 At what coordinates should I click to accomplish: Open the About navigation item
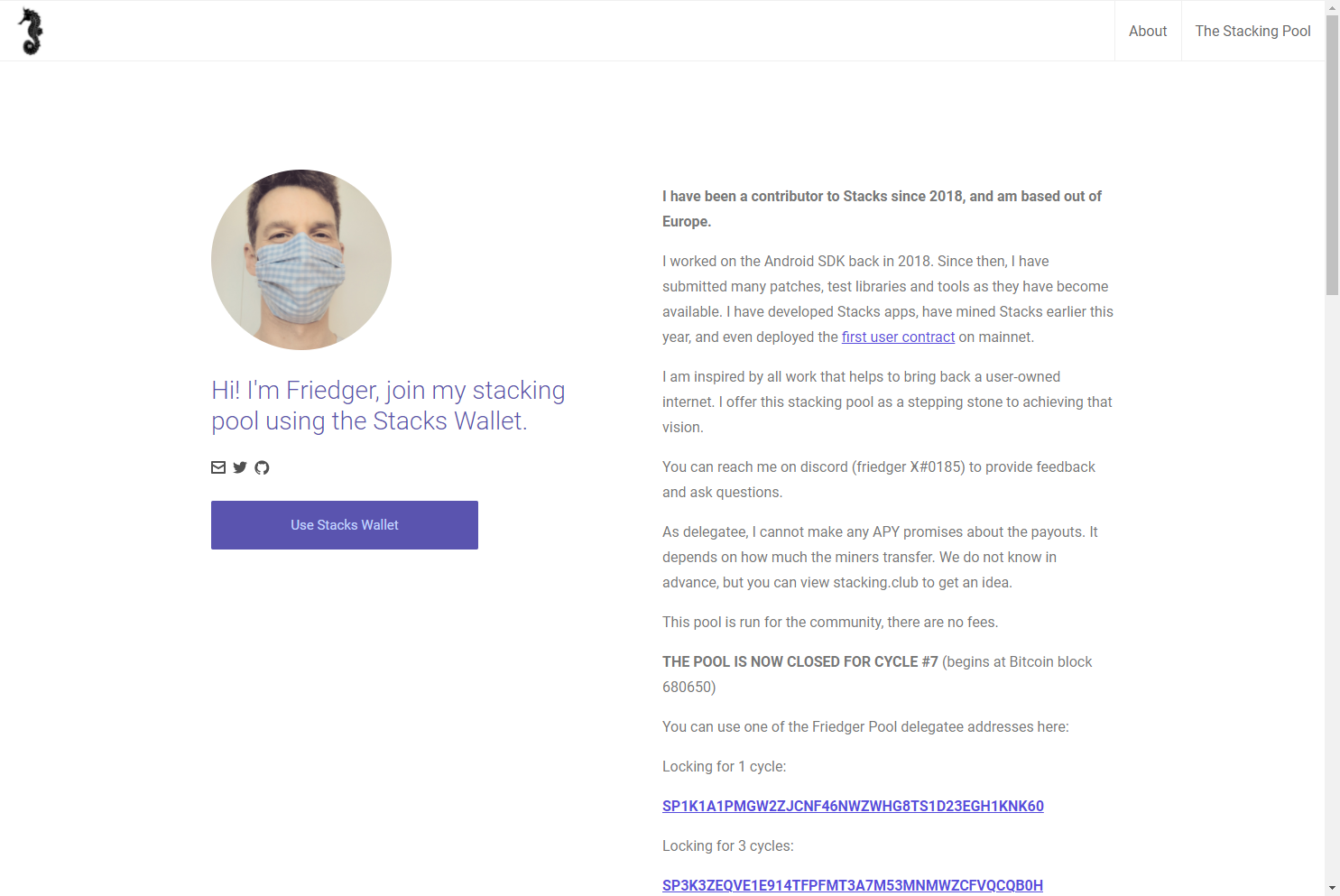(x=1148, y=31)
